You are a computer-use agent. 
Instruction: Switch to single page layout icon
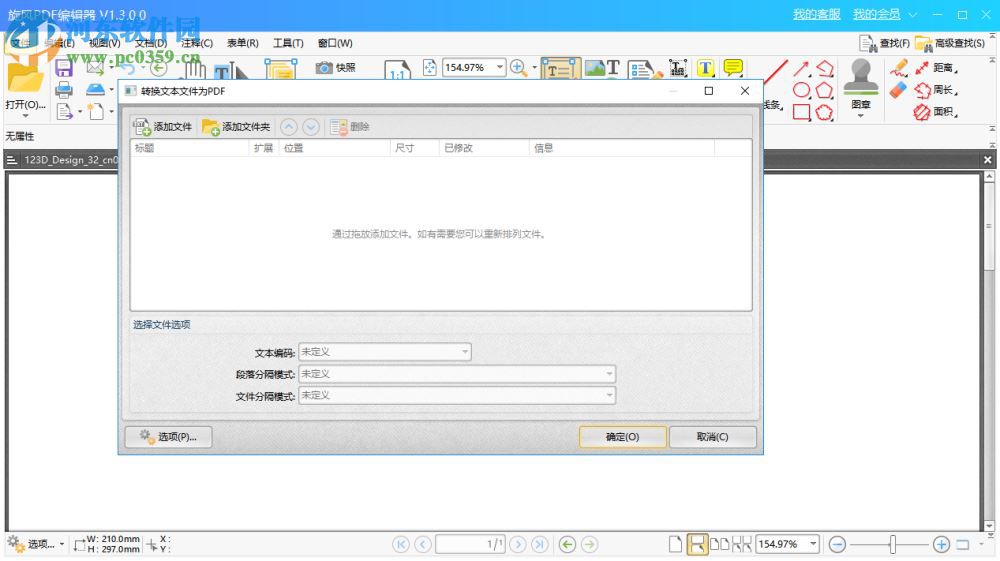[x=675, y=544]
